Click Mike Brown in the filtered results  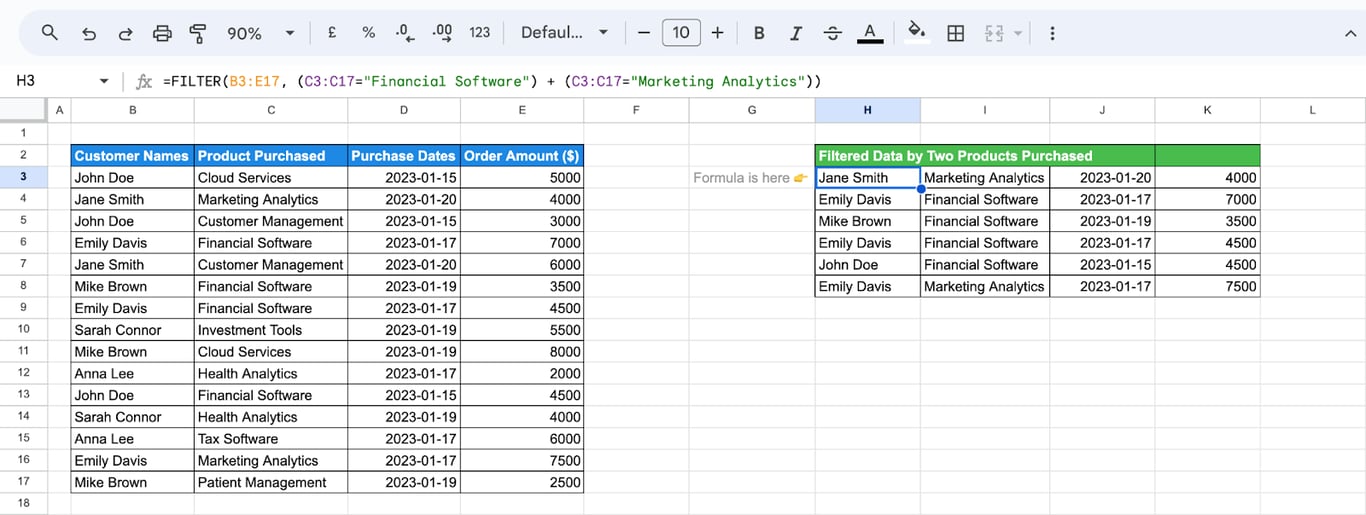(x=867, y=221)
